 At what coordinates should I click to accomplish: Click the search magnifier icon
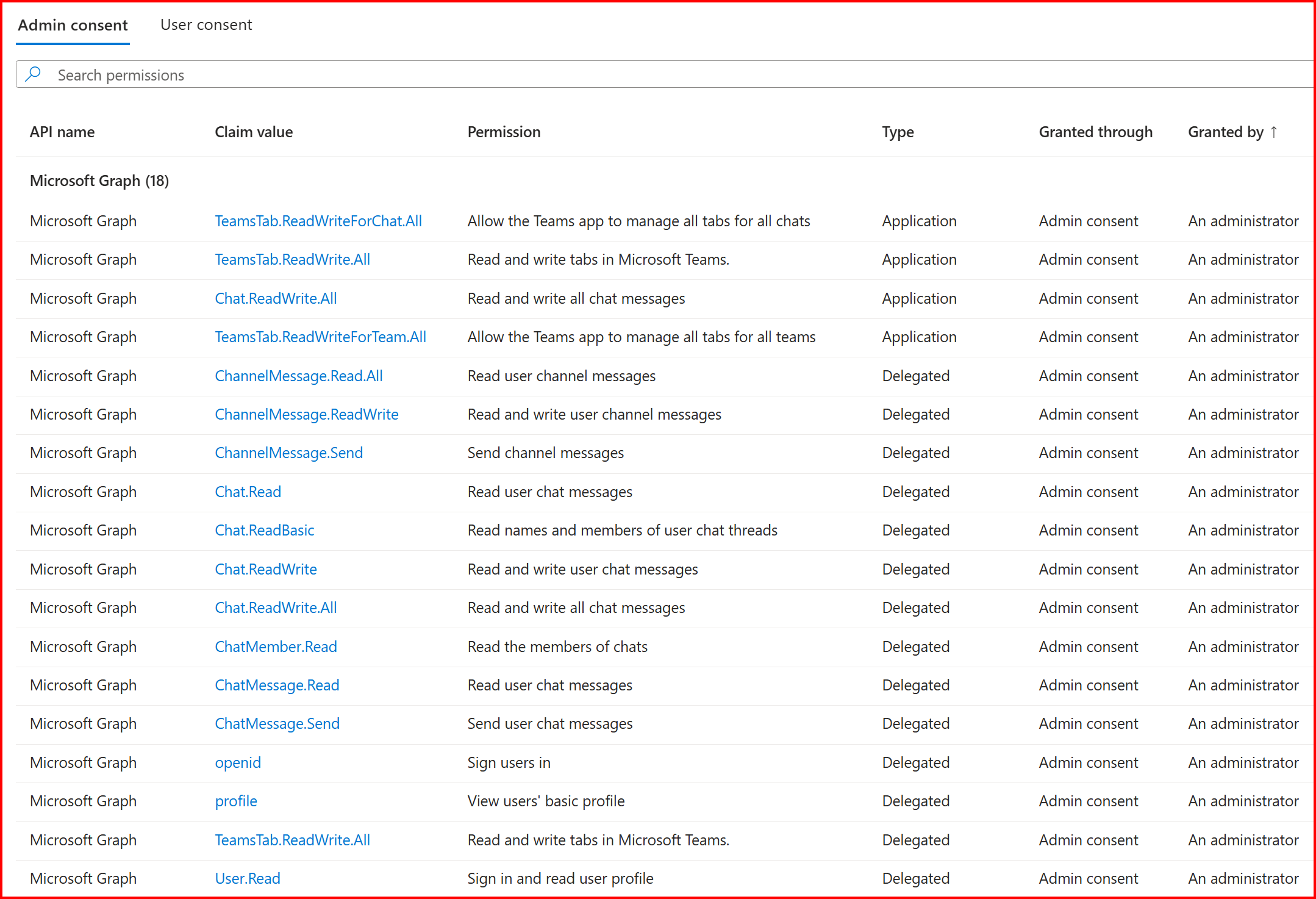34,74
